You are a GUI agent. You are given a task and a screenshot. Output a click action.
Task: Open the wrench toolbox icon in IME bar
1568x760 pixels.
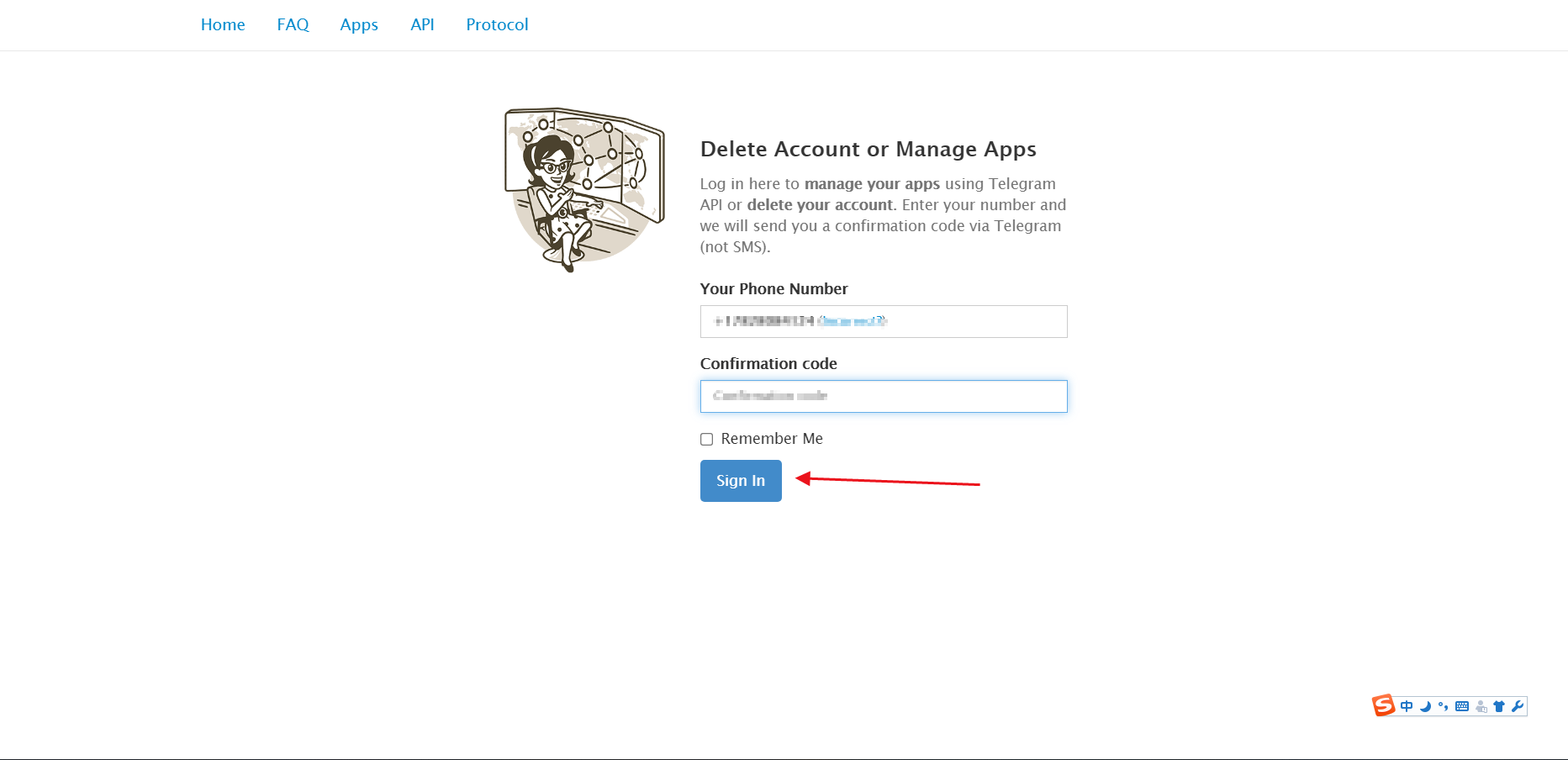1517,706
